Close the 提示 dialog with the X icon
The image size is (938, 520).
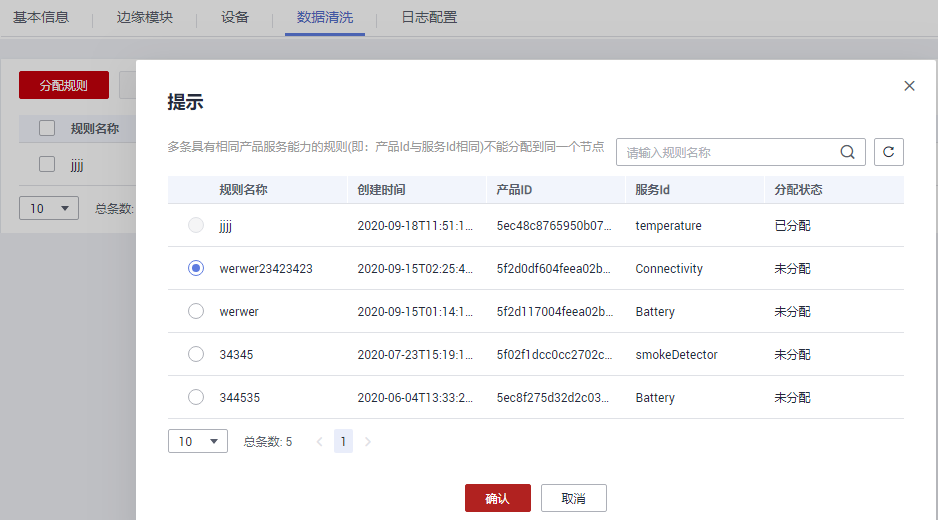909,86
